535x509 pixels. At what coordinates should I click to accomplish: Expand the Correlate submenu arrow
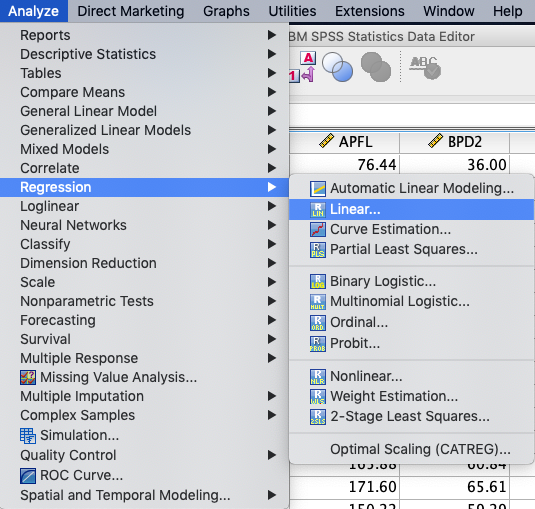coord(272,168)
